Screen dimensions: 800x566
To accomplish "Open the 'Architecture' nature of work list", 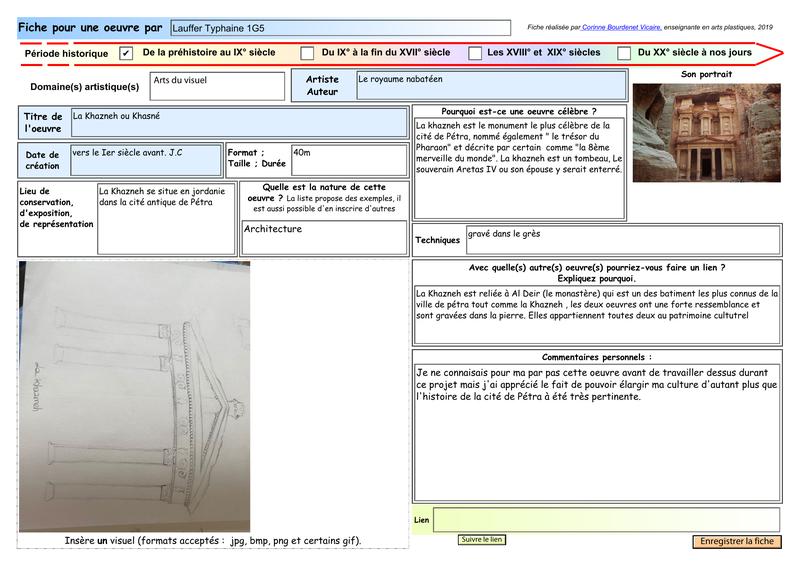I will 323,237.
